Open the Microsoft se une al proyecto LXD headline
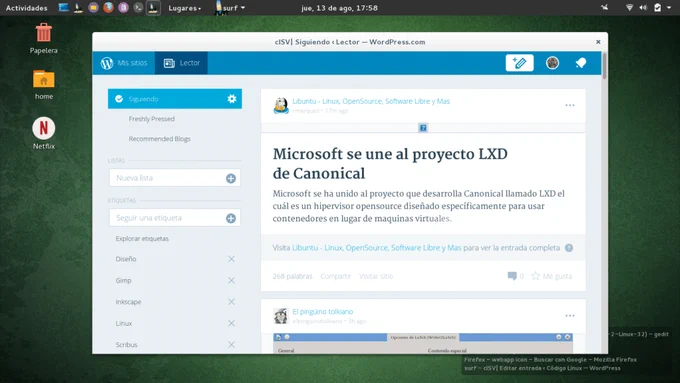Screen dimensions: 680x383 pos(390,164)
